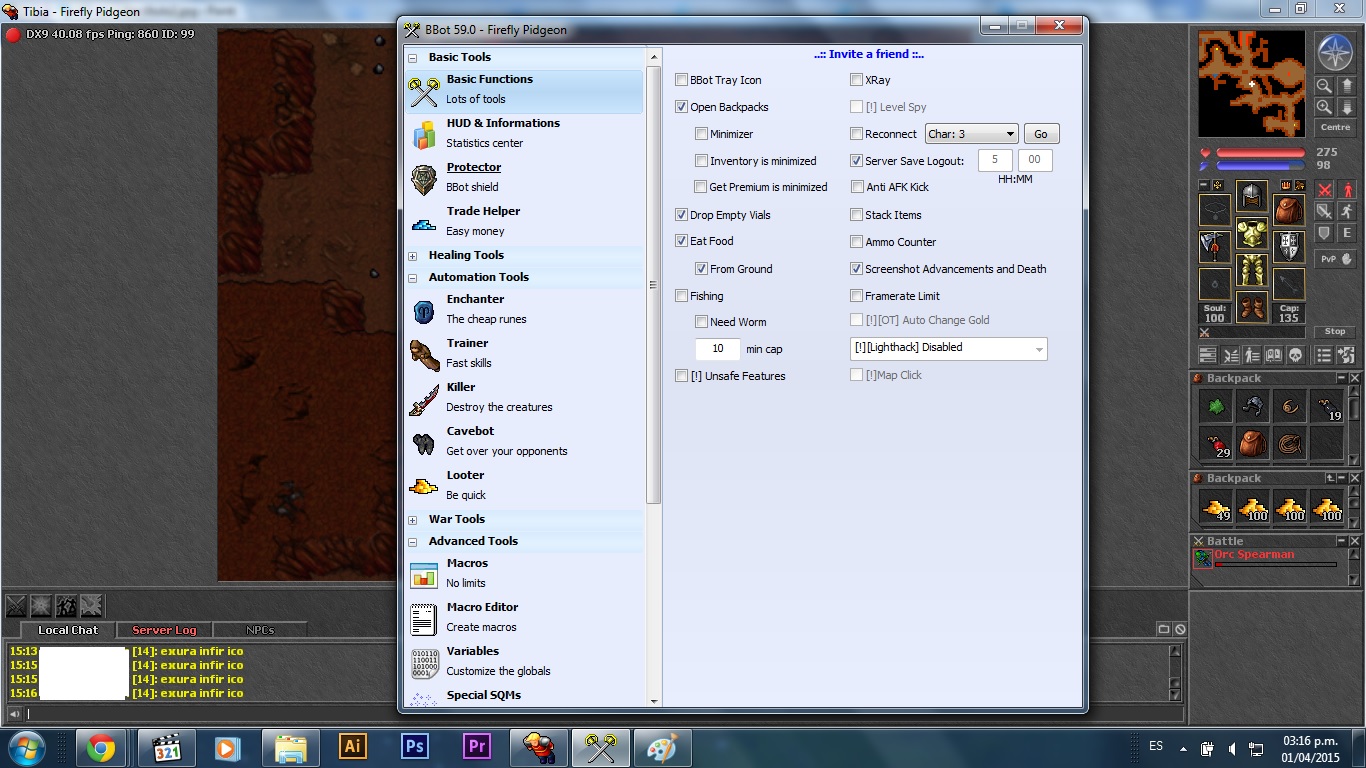Open Photoshop from the taskbar
This screenshot has height=768, width=1366.
(x=414, y=747)
